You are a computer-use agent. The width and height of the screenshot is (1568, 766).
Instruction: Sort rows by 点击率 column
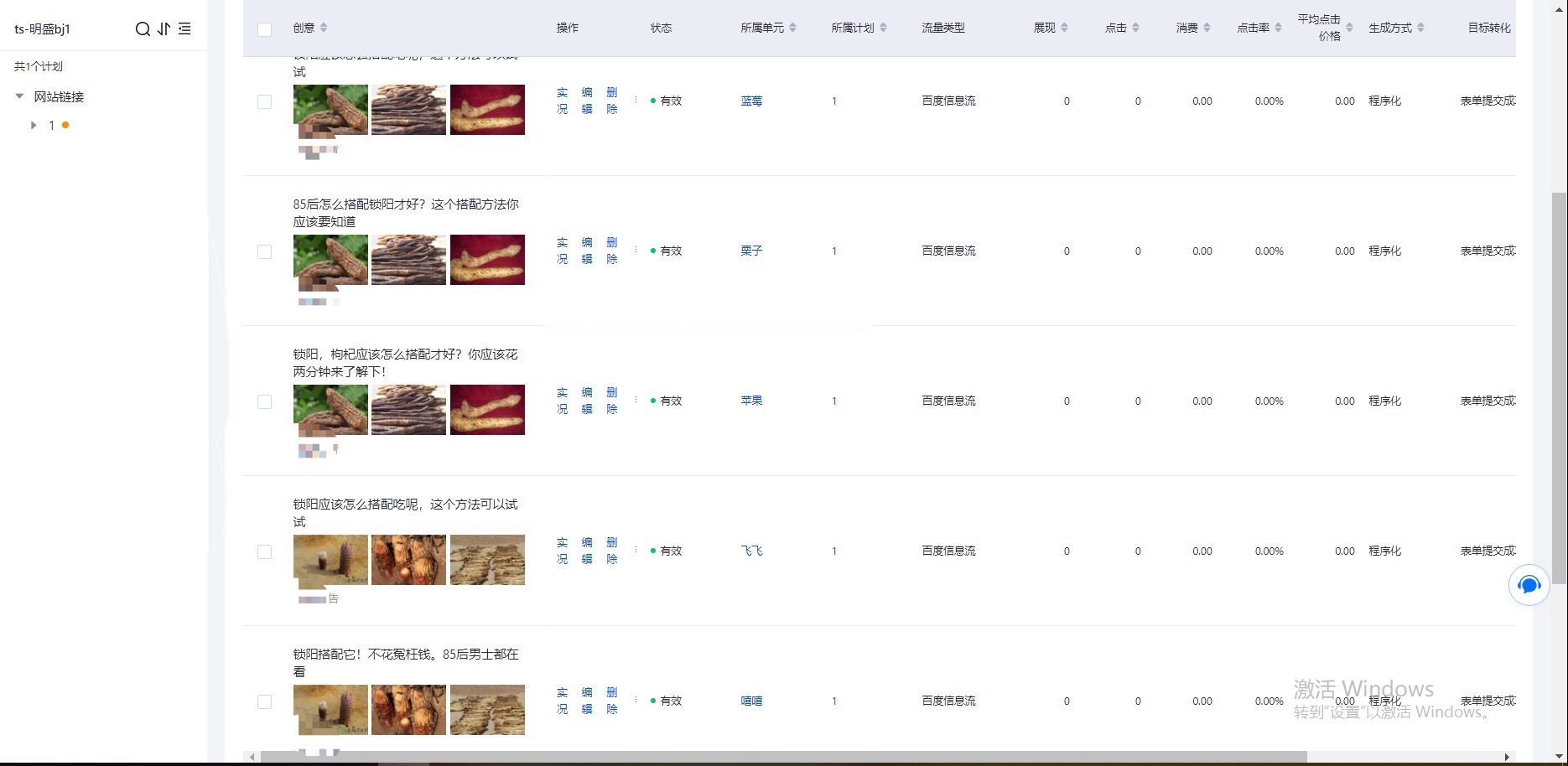pyautogui.click(x=1279, y=27)
